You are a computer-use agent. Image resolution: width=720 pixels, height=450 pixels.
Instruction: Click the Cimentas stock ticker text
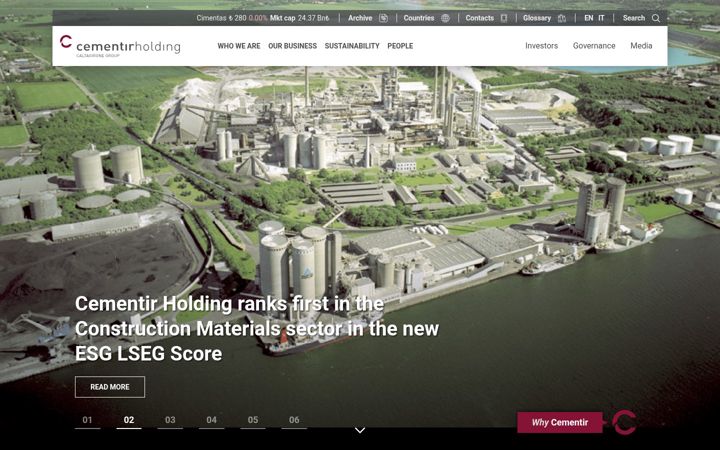pyautogui.click(x=232, y=18)
